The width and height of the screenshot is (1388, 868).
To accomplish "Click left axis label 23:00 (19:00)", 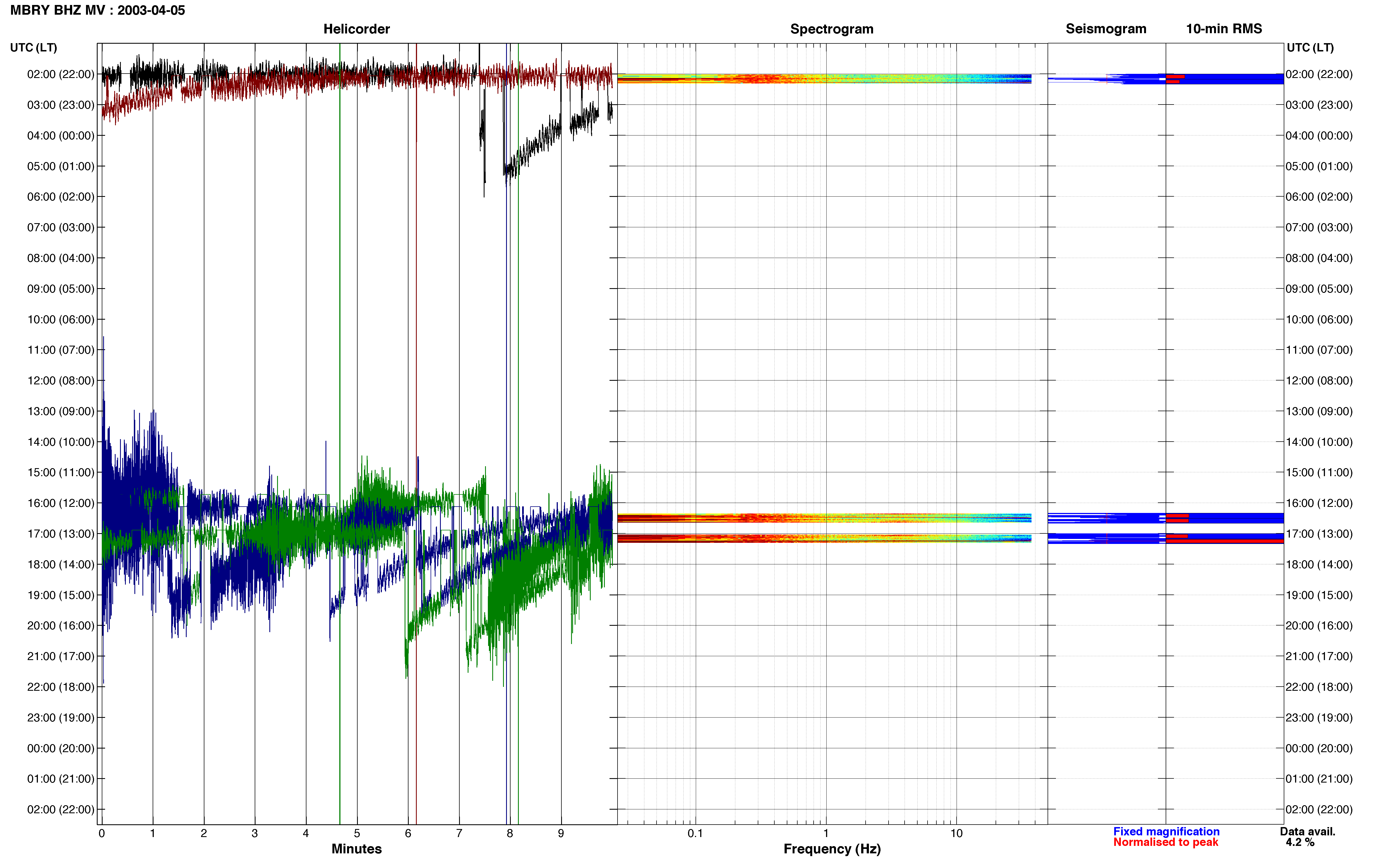I will pyautogui.click(x=61, y=718).
